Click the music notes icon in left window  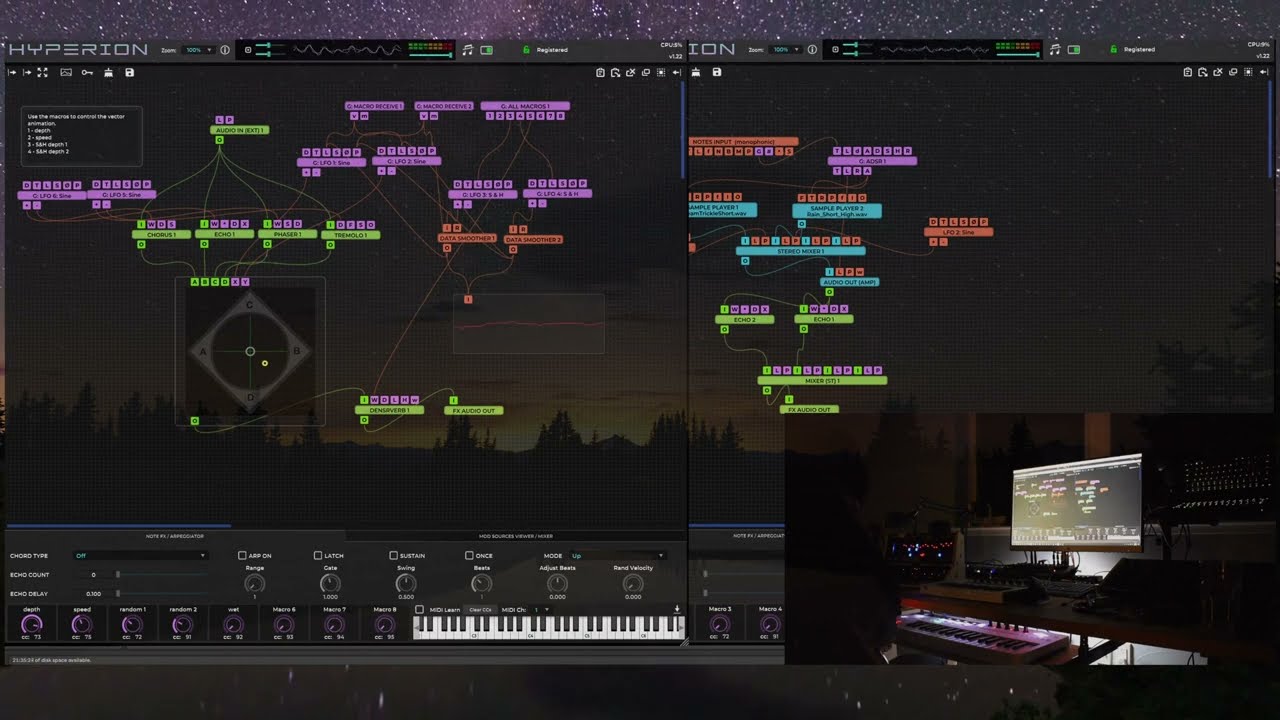click(467, 50)
